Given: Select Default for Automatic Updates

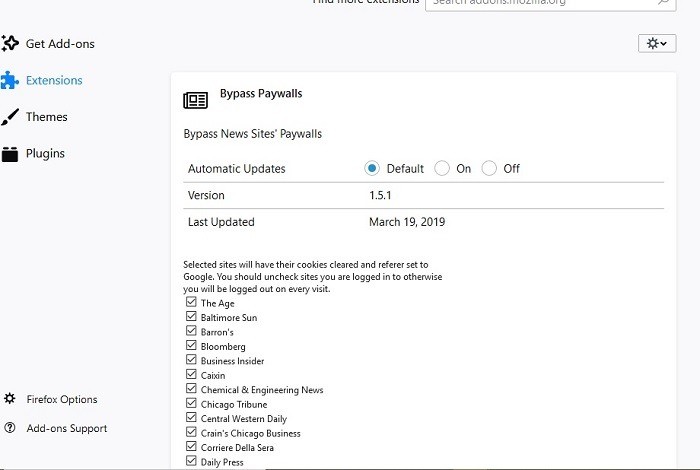Looking at the screenshot, I should 371,168.
